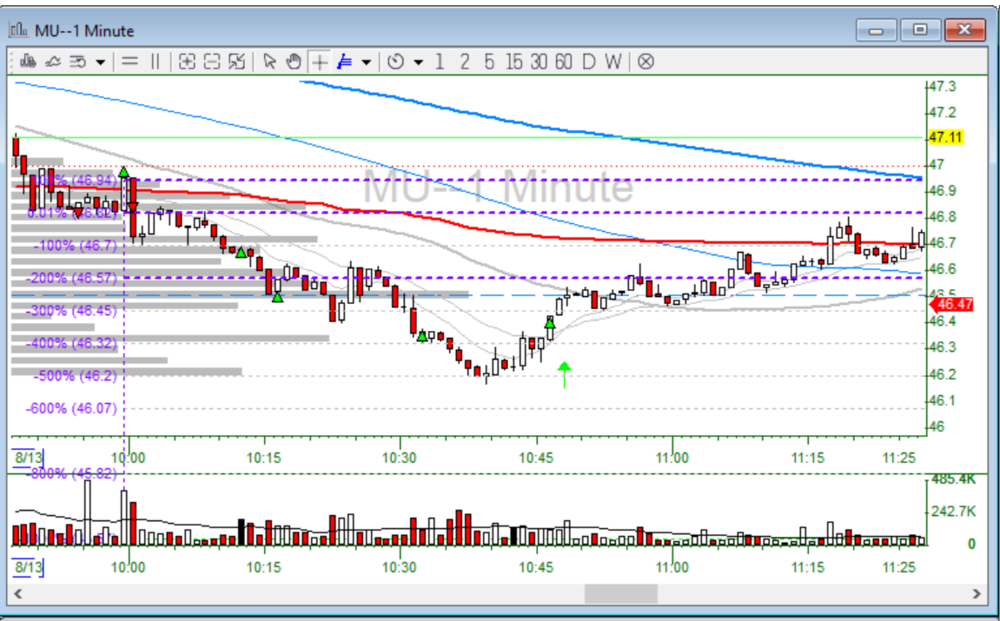Image resolution: width=1000 pixels, height=621 pixels.
Task: Click the candlestick chart type icon
Action: (24, 61)
